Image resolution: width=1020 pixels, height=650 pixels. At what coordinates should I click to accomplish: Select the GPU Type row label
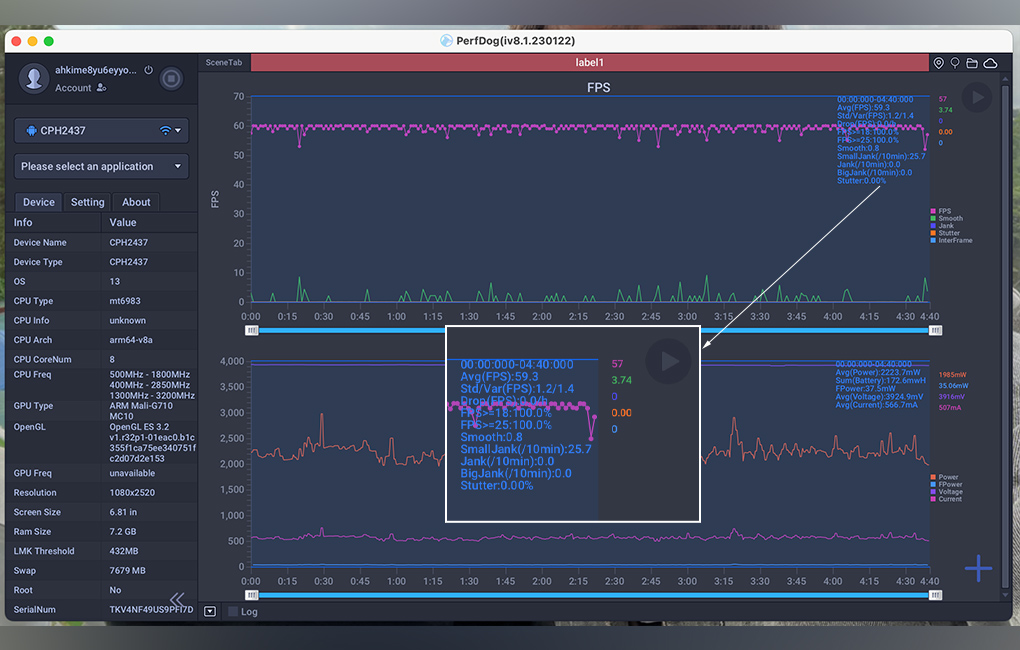pyautogui.click(x=33, y=406)
